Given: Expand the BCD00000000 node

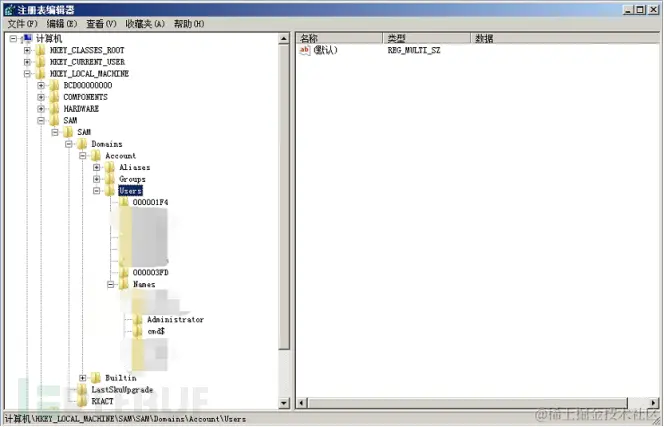Looking at the screenshot, I should point(41,86).
